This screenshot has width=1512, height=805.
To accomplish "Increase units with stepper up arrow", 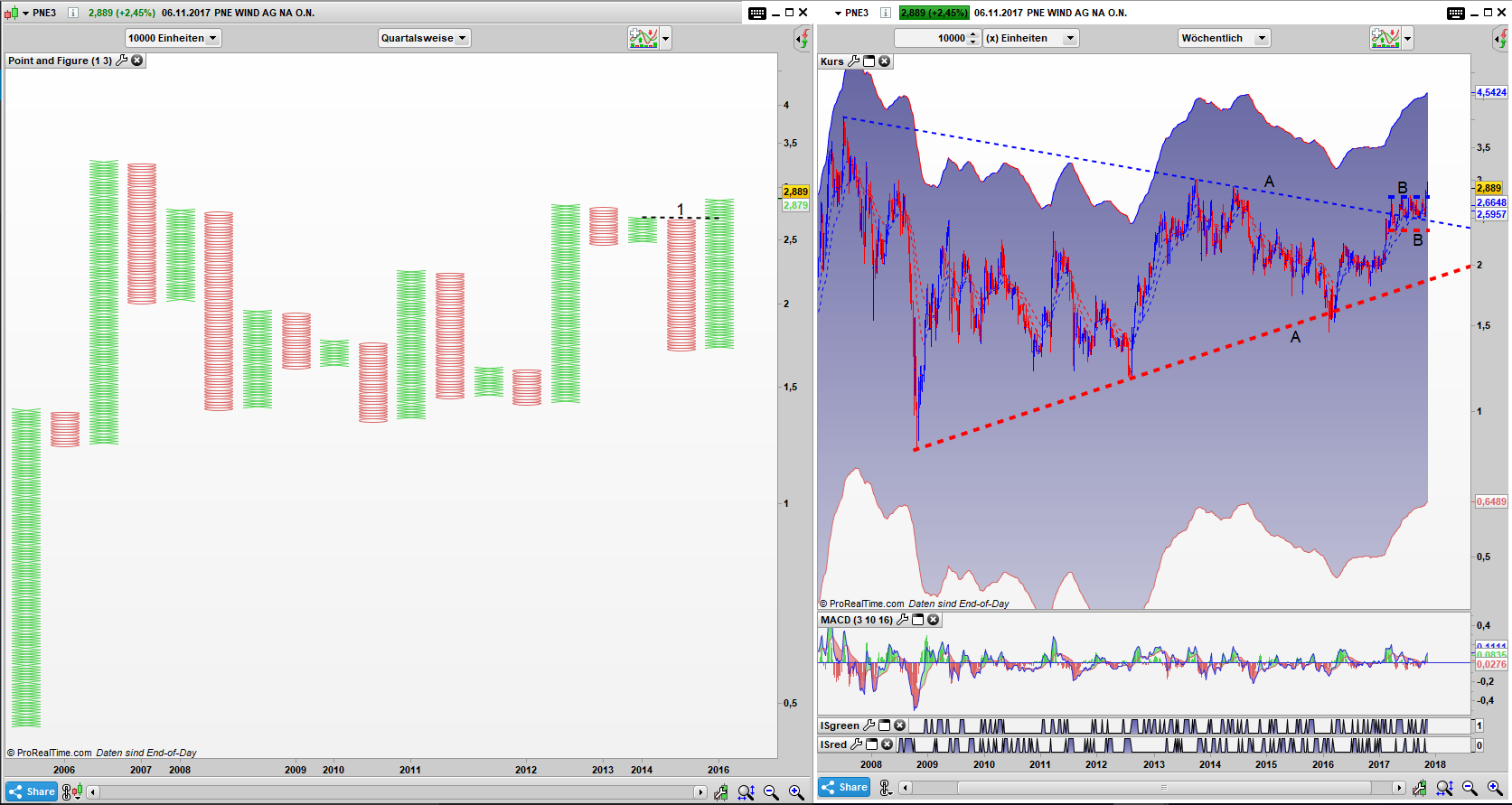I will click(x=973, y=34).
